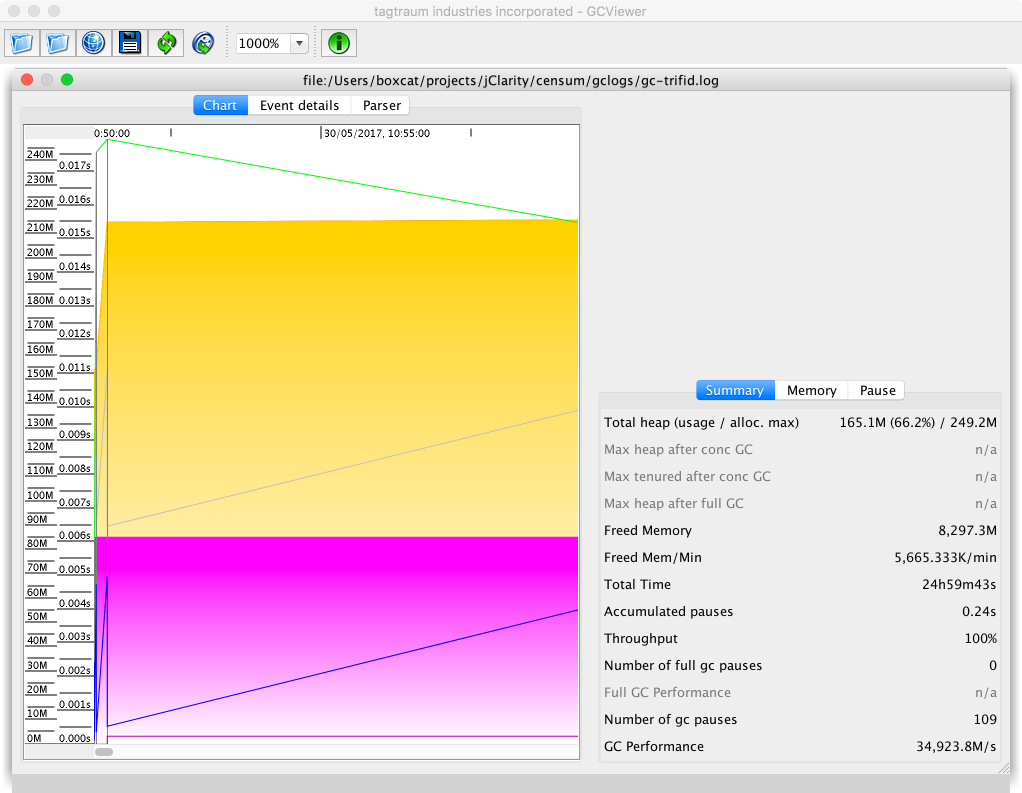Expand the zoom level dropdown arrow
The width and height of the screenshot is (1022, 793).
[299, 43]
